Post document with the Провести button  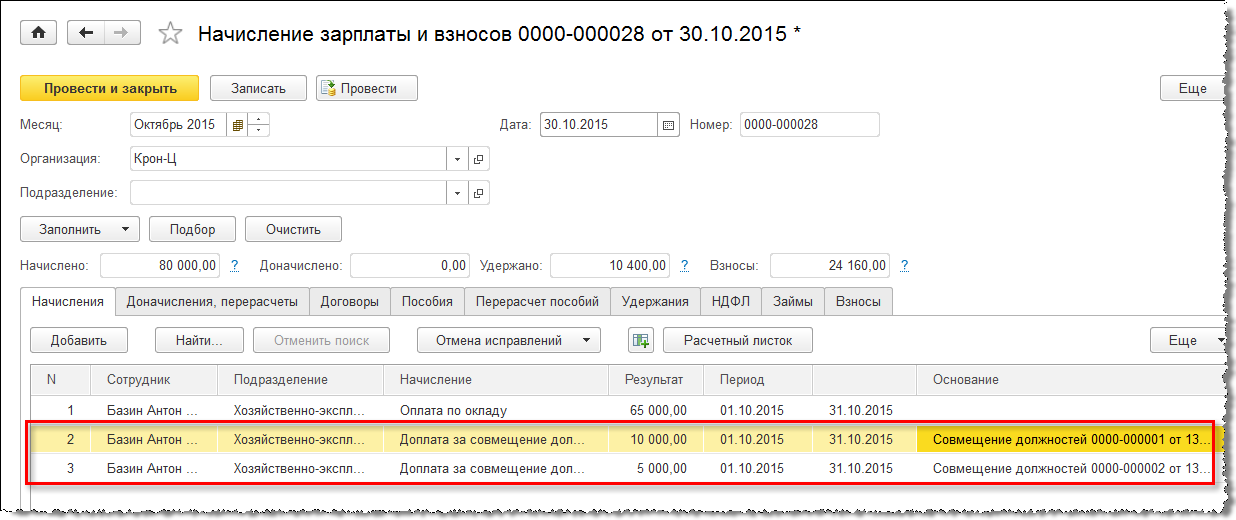click(x=367, y=88)
